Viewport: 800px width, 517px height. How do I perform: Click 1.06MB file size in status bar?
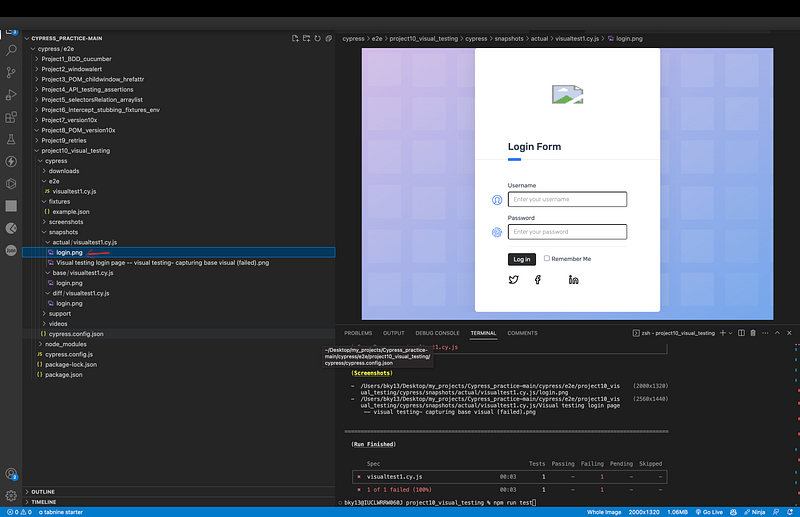677,512
